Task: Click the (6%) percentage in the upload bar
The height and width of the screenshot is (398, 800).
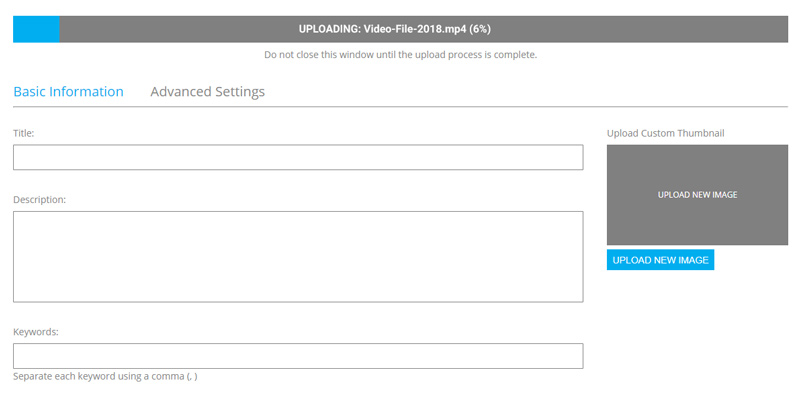Action: click(x=480, y=29)
